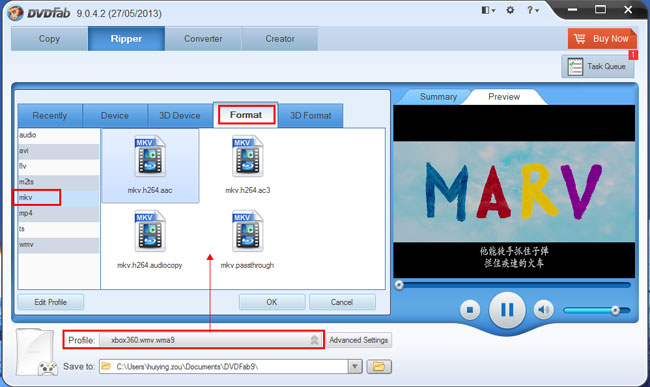Viewport: 650px width, 387px height.
Task: Switch to the Copy tab
Action: click(x=49, y=39)
